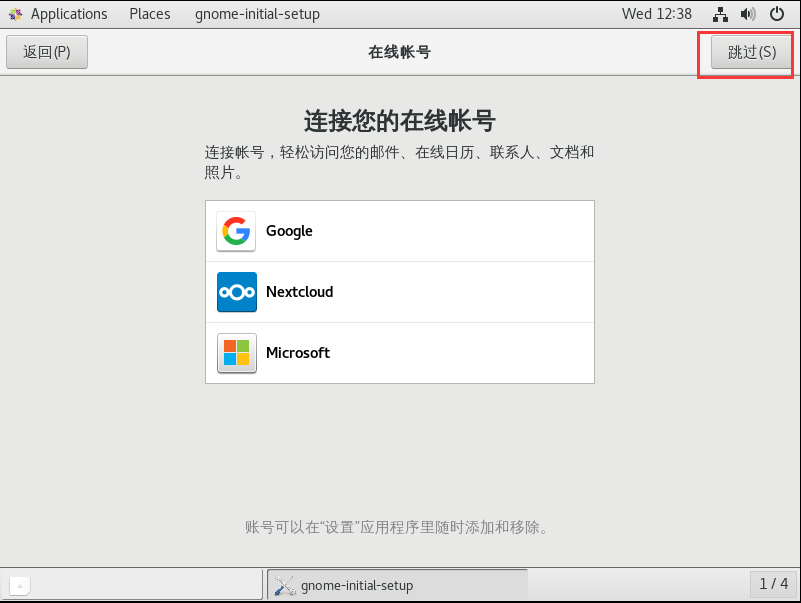Select the Nextcloud account provider icon
Viewport: 801px width, 603px height.
236,292
